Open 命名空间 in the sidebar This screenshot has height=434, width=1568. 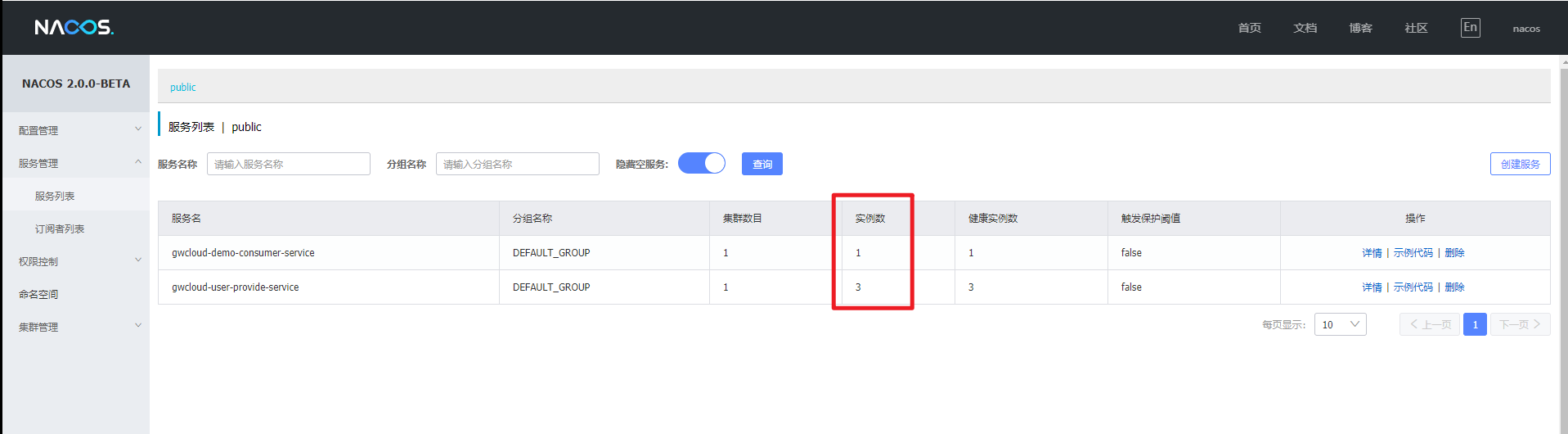pyautogui.click(x=38, y=294)
